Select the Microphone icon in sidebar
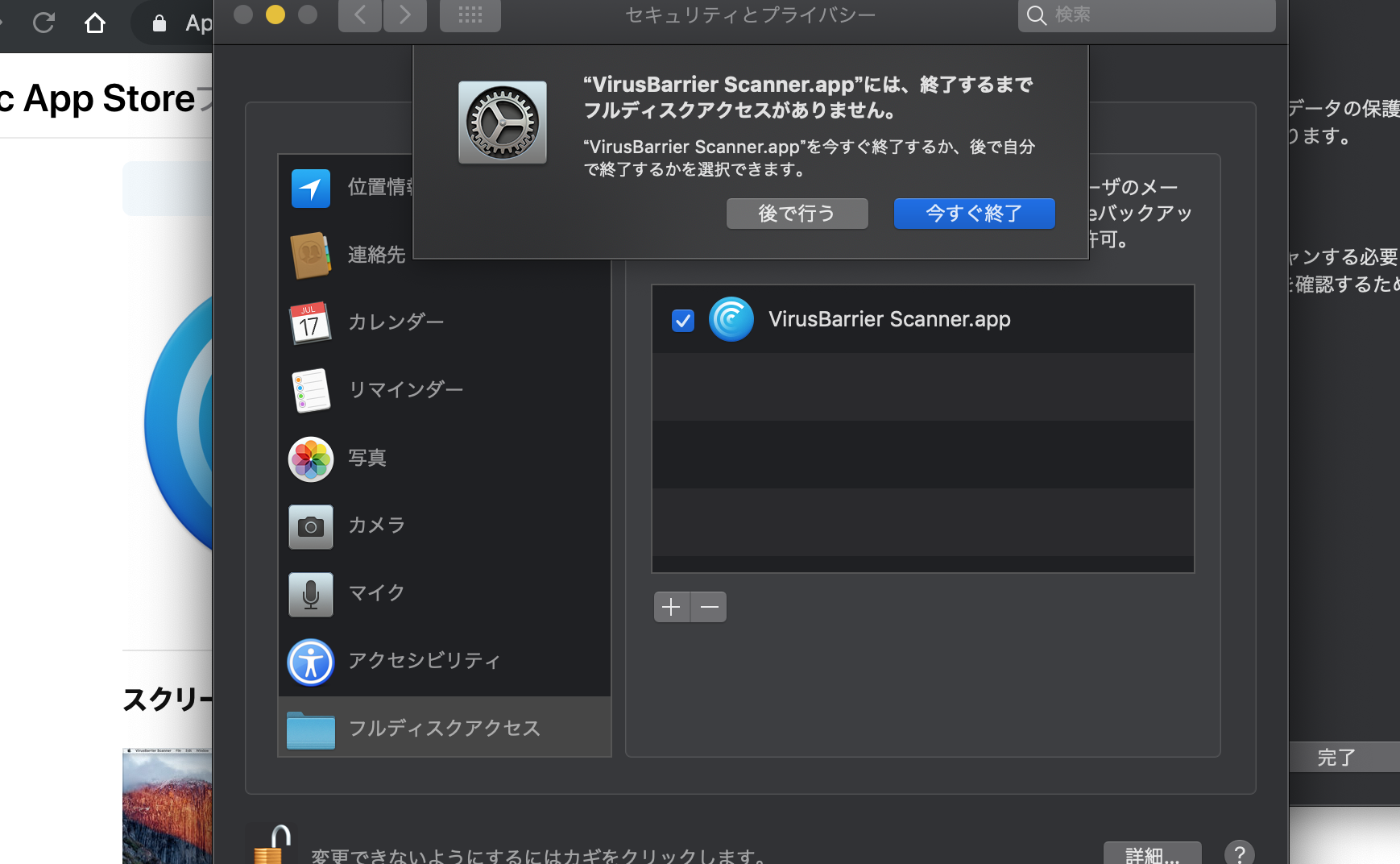This screenshot has width=1400, height=864. coord(311,594)
